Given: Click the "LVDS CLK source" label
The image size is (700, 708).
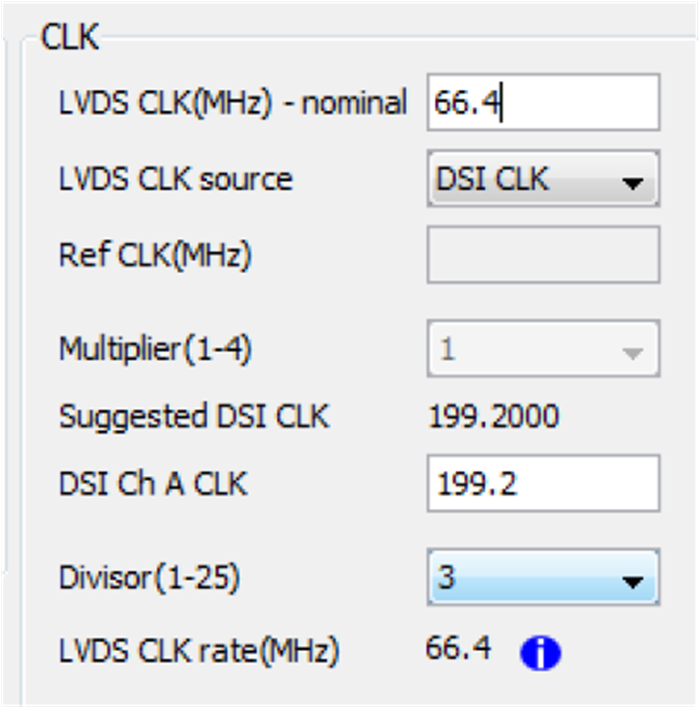Looking at the screenshot, I should 176,180.
